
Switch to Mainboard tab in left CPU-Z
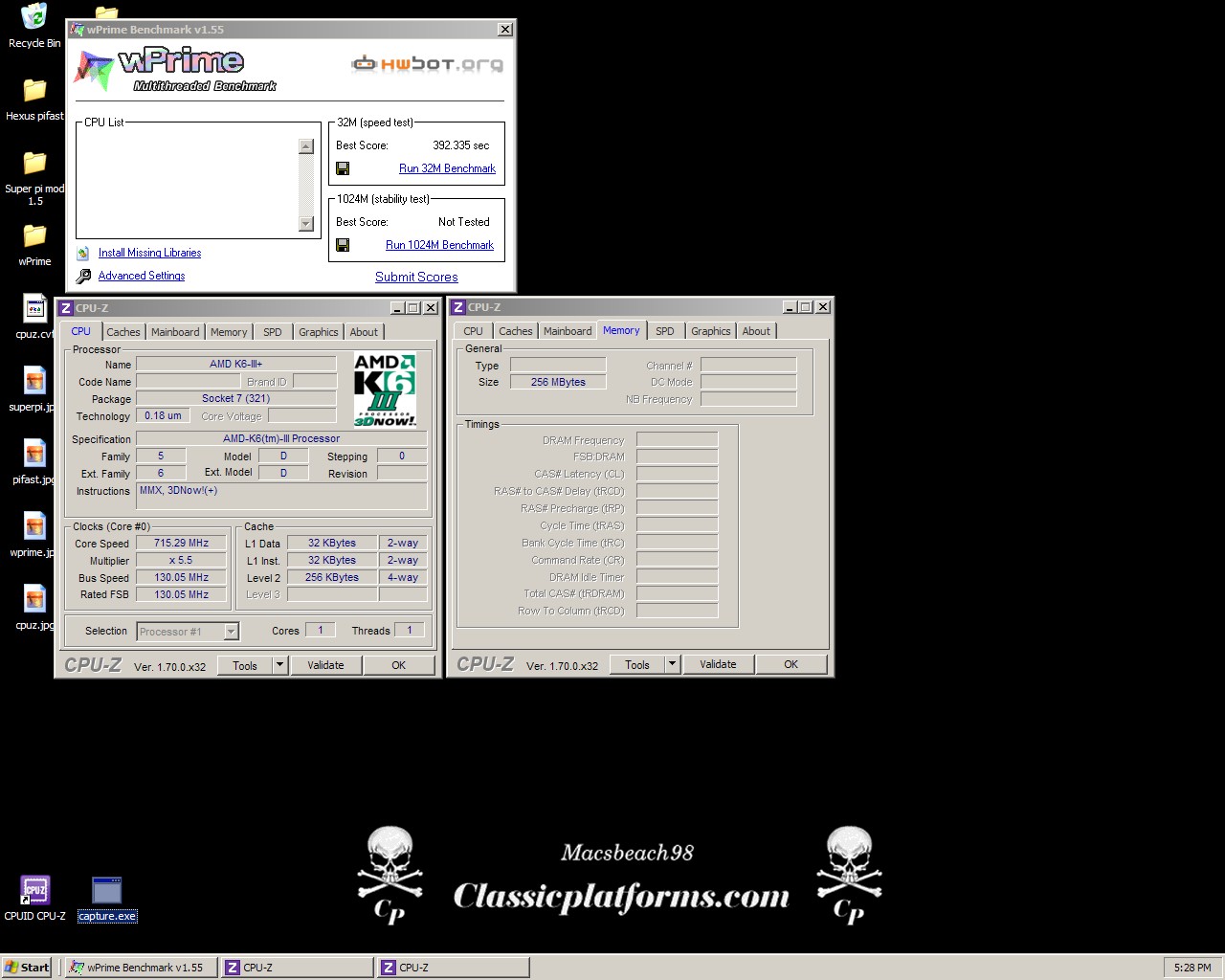pos(175,332)
